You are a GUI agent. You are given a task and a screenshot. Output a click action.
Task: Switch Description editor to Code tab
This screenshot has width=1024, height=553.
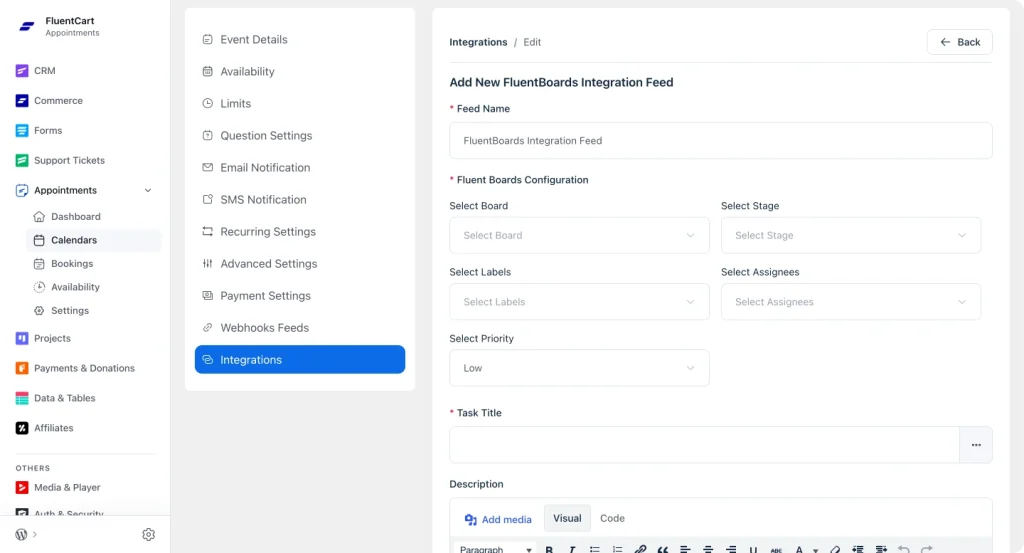click(x=612, y=518)
